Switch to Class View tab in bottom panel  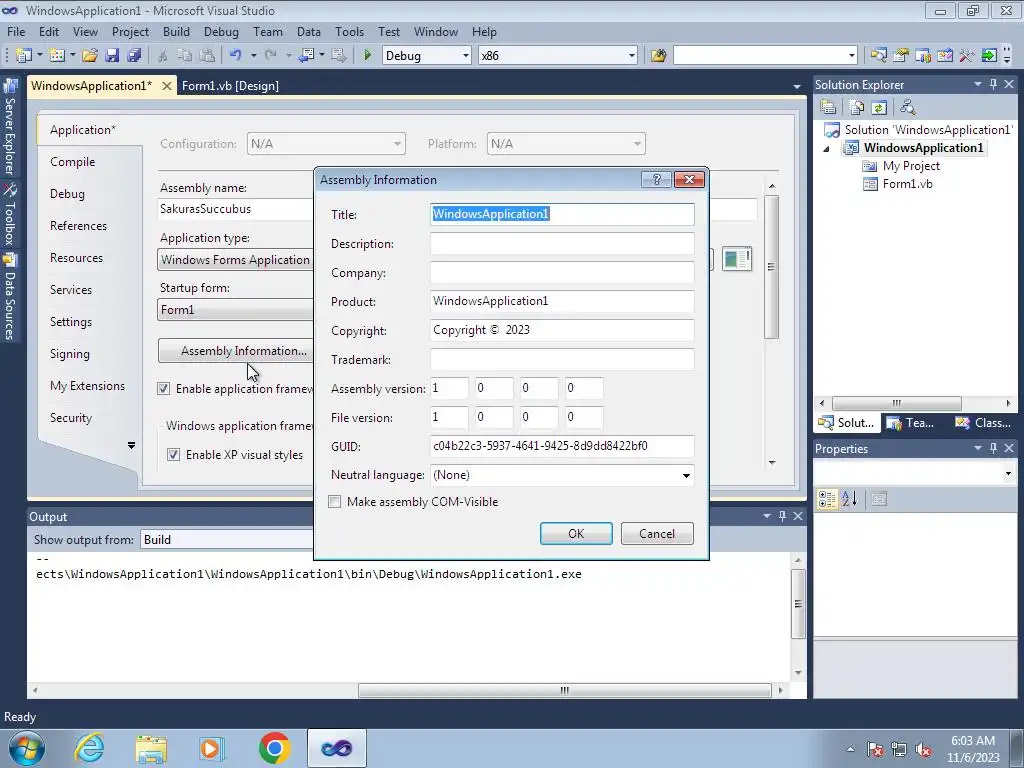984,423
